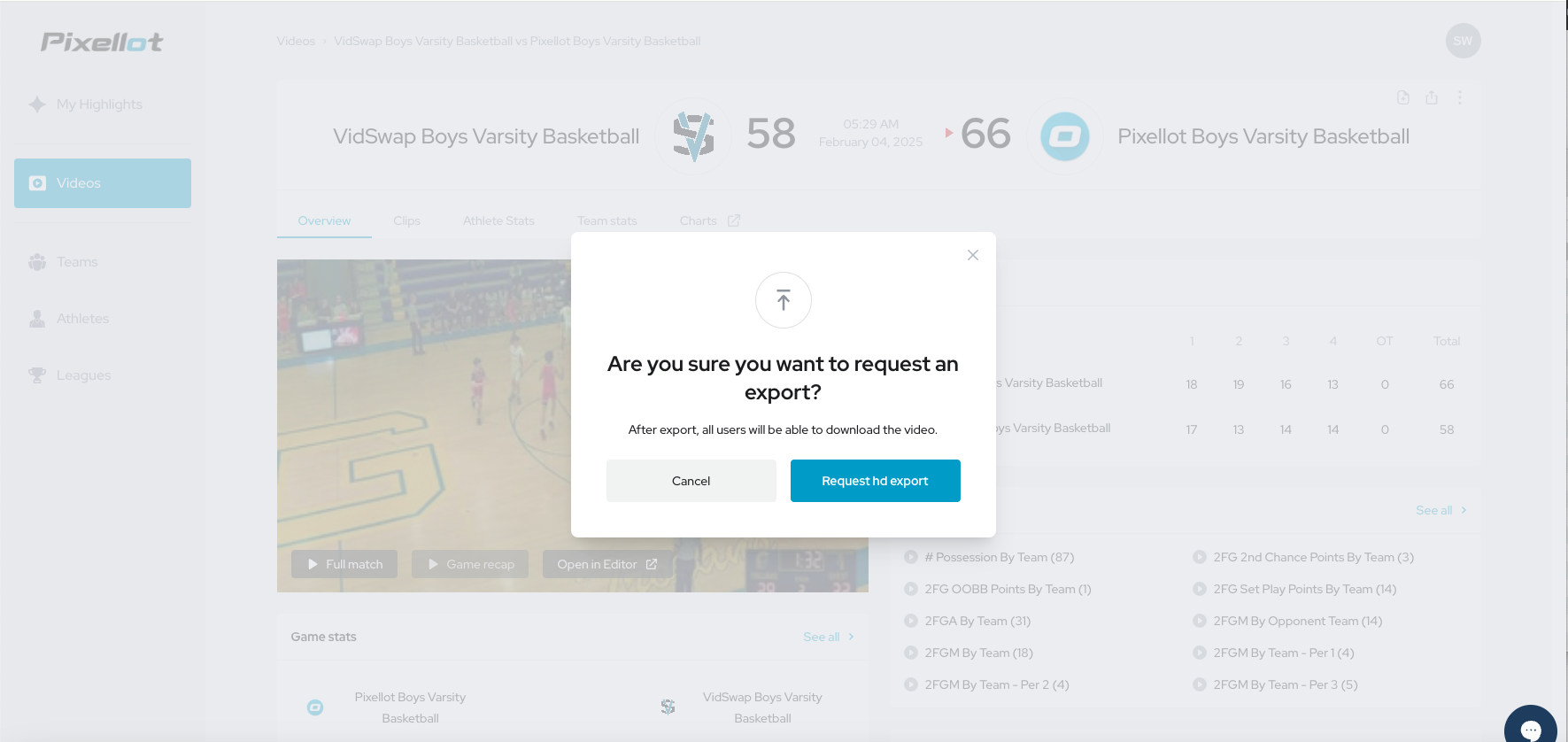1568x742 pixels.
Task: Expand See all for tags list
Action: pos(1441,510)
